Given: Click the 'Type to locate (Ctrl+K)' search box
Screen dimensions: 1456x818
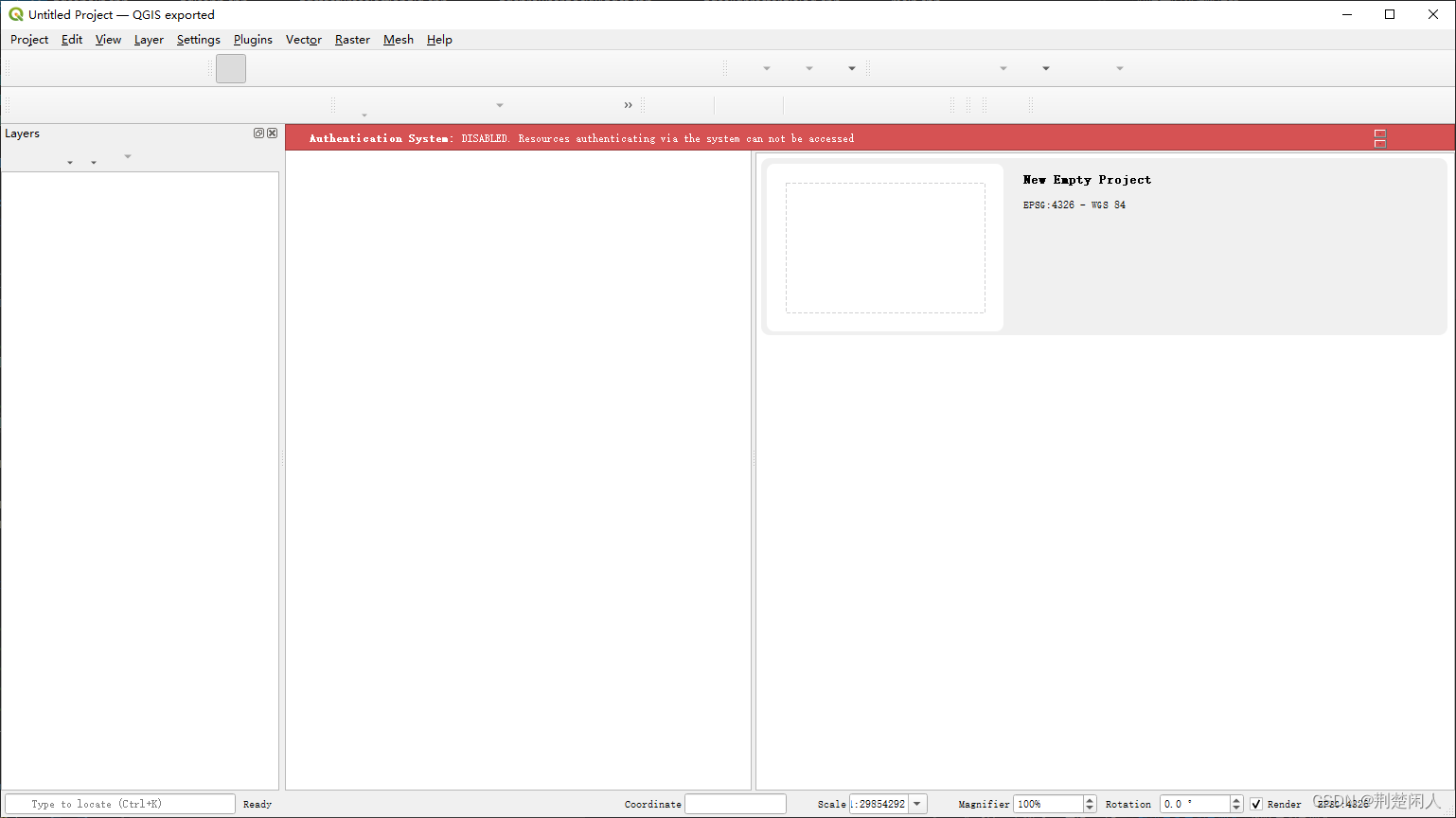Looking at the screenshot, I should pos(120,804).
